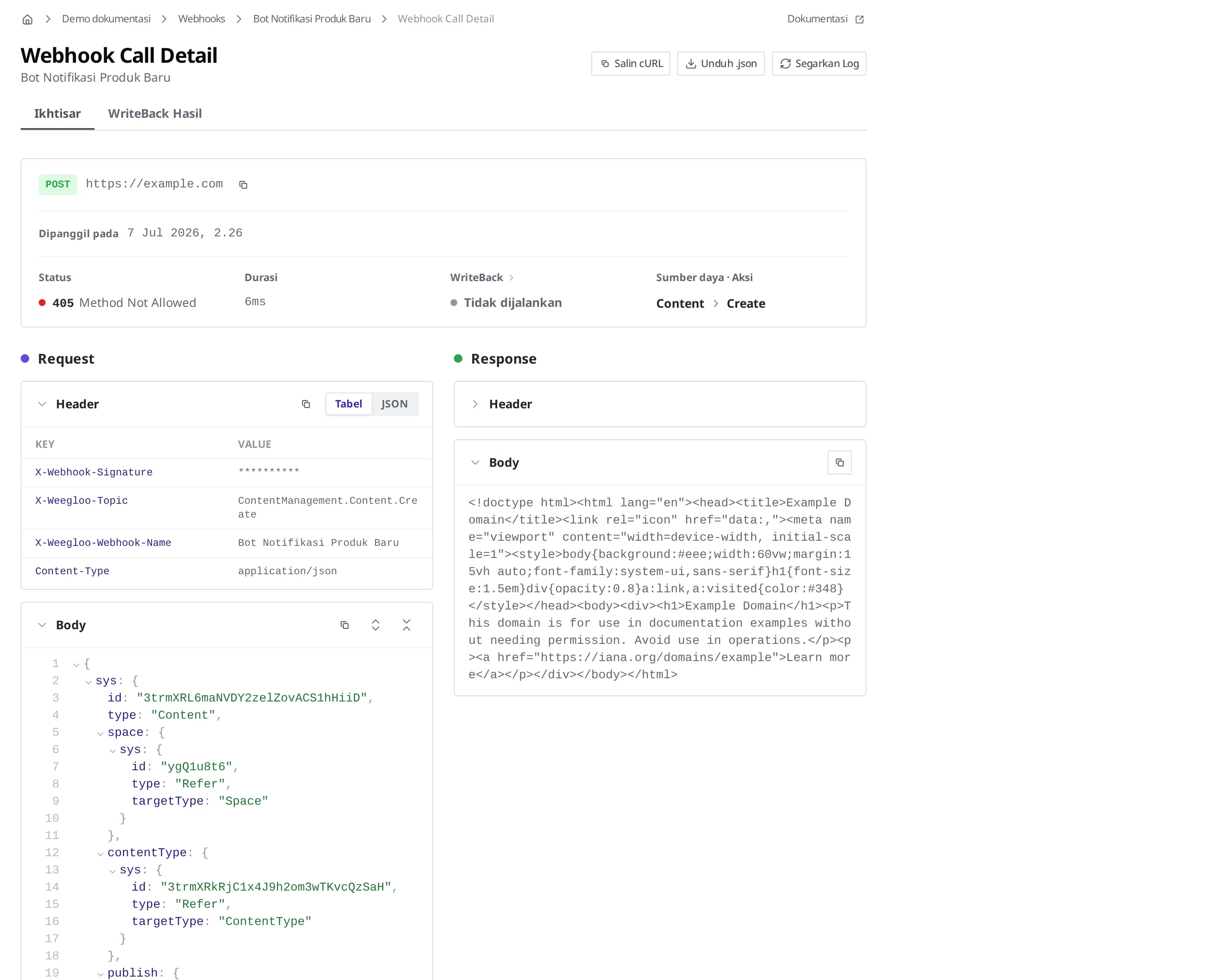Click the 6ms duration value
1224x980 pixels.
255,301
